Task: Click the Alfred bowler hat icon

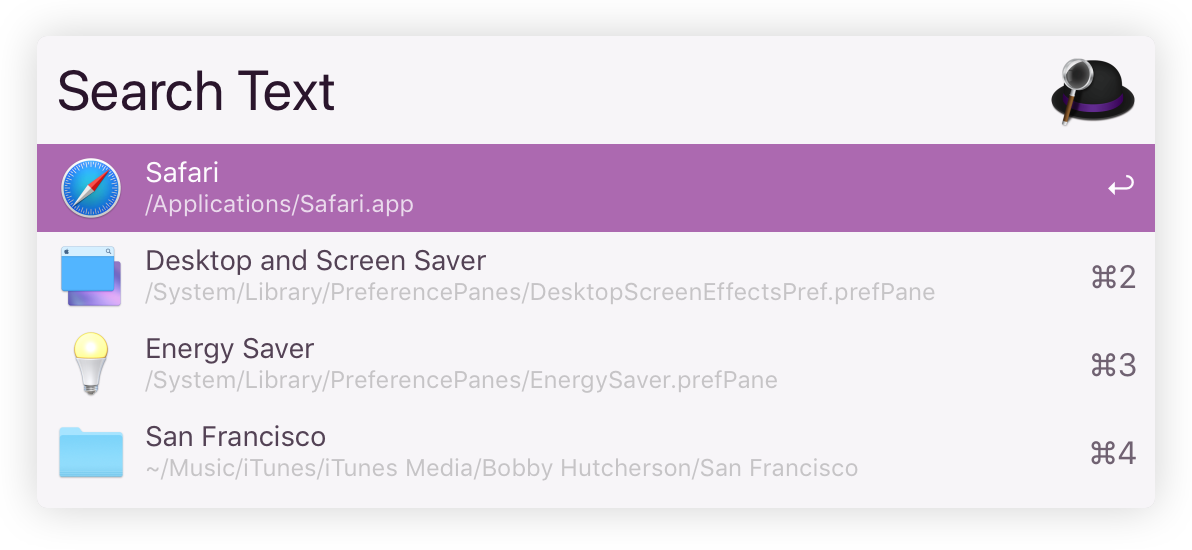Action: point(1092,91)
